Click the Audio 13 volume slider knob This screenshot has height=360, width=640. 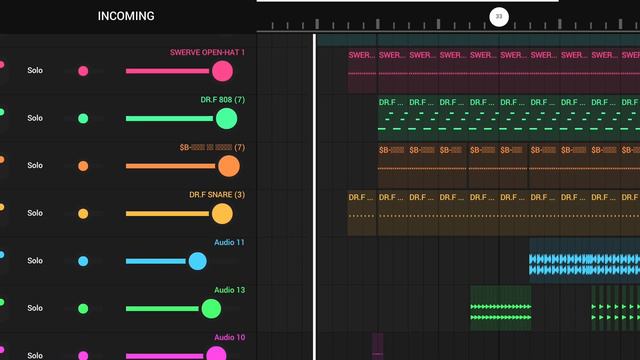pos(211,309)
